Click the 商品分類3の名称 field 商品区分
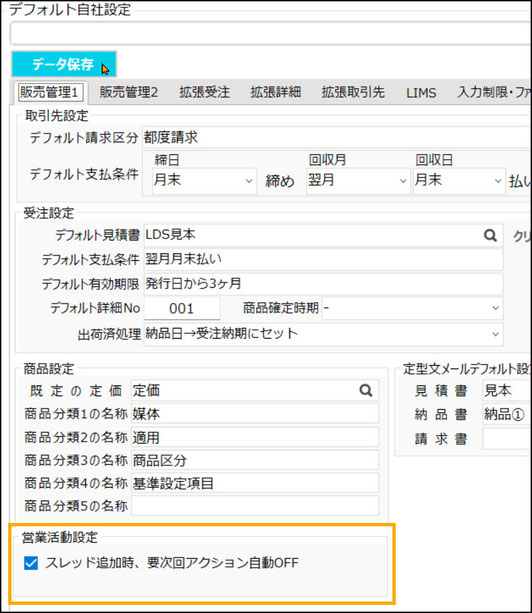Image resolution: width=532 pixels, height=613 pixels. point(255,460)
